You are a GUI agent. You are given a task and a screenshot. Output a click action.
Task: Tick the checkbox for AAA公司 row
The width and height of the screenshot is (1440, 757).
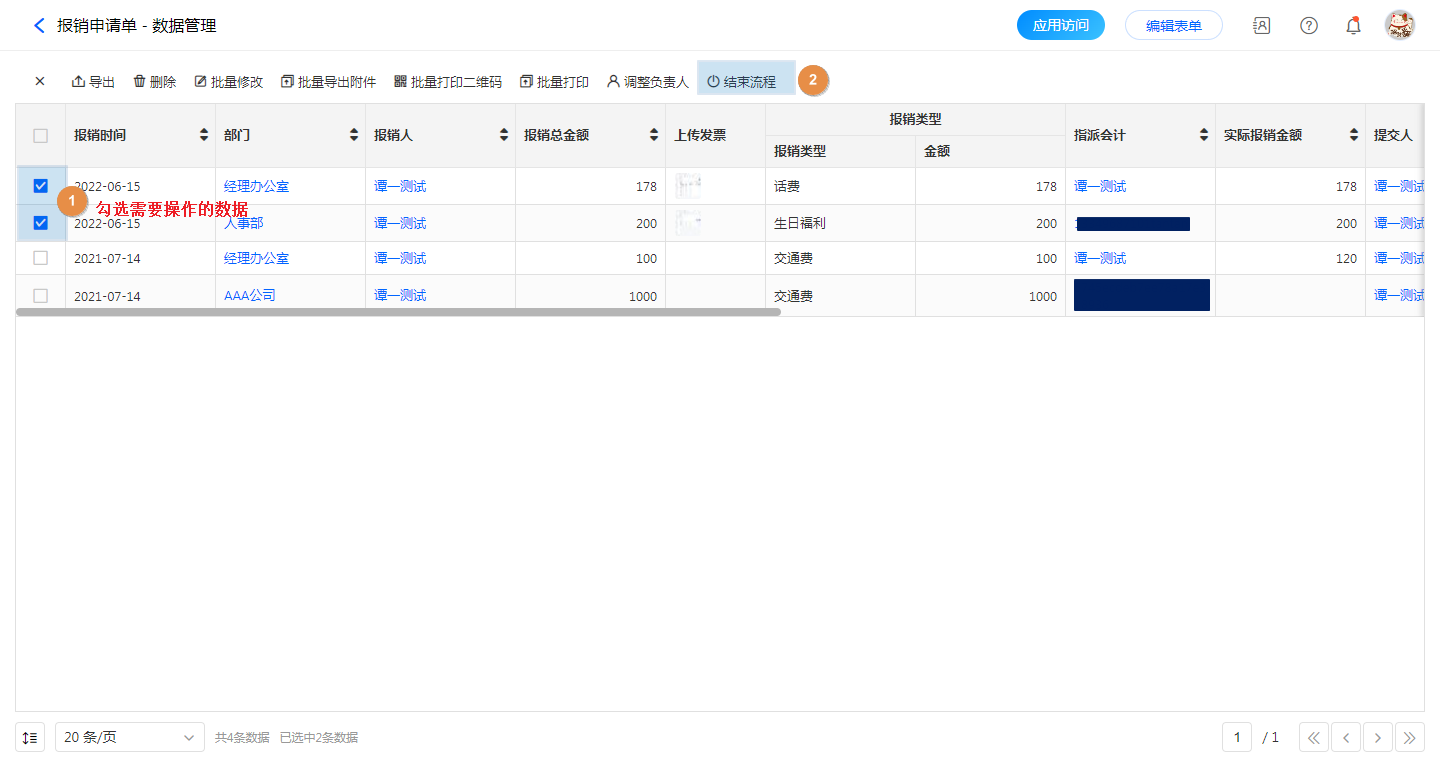click(x=41, y=296)
